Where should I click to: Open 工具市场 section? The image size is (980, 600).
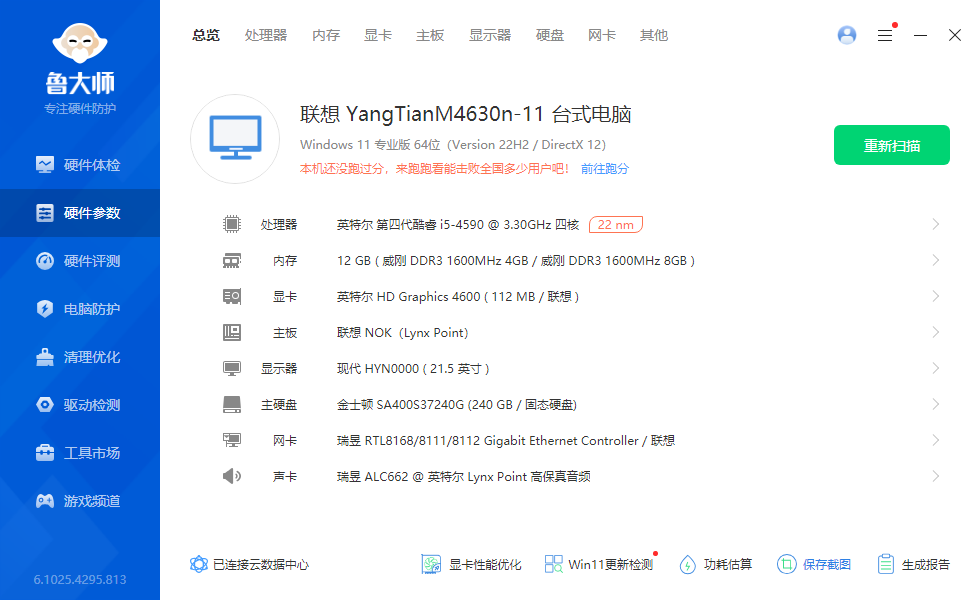pyautogui.click(x=80, y=453)
